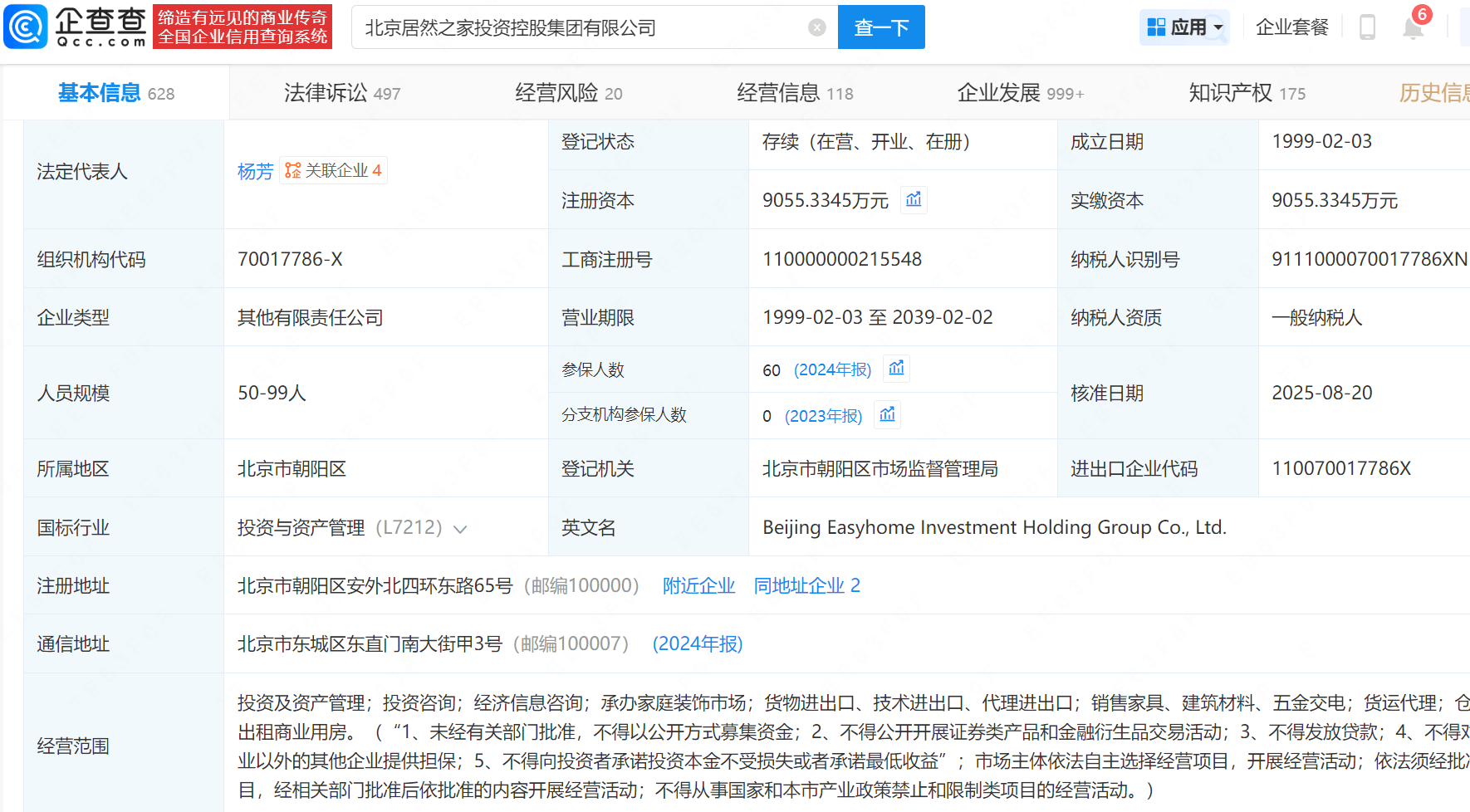Select taxpayer ID 91110000070017786XN

coord(1369,259)
